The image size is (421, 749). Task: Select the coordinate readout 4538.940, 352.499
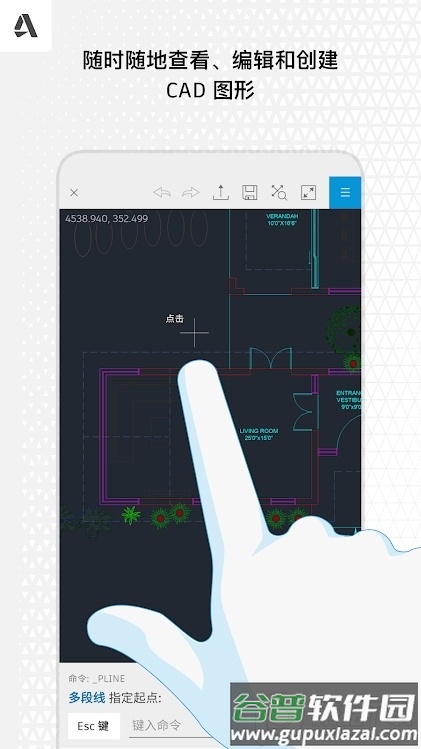click(x=107, y=218)
